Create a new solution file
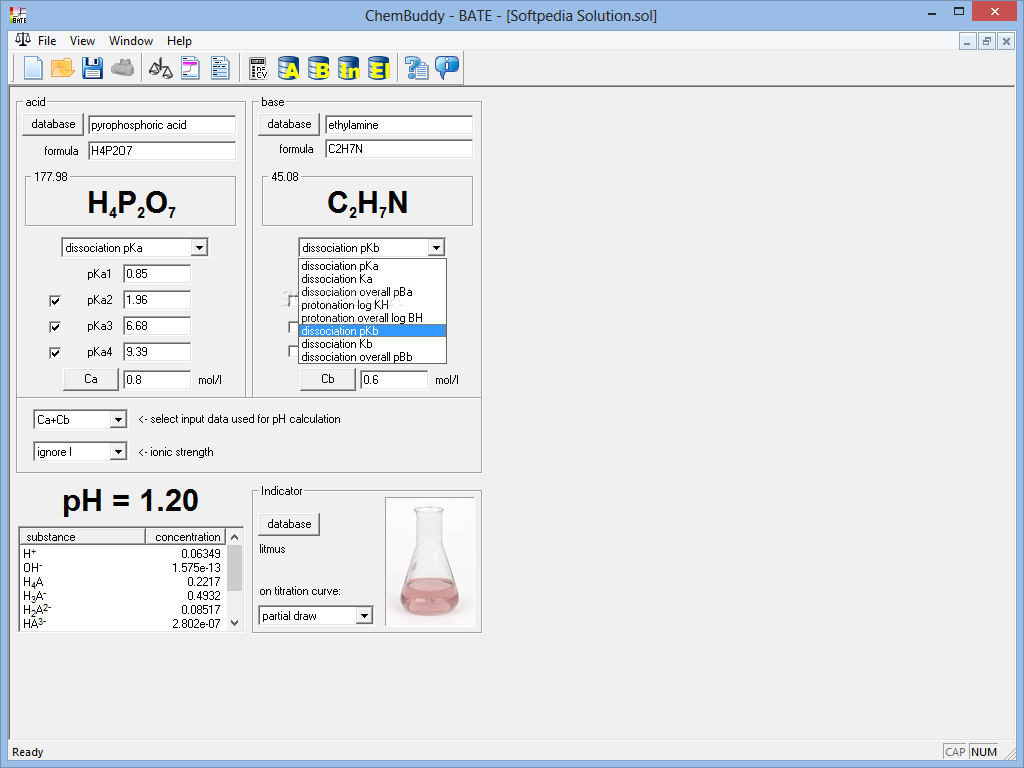 [33, 67]
